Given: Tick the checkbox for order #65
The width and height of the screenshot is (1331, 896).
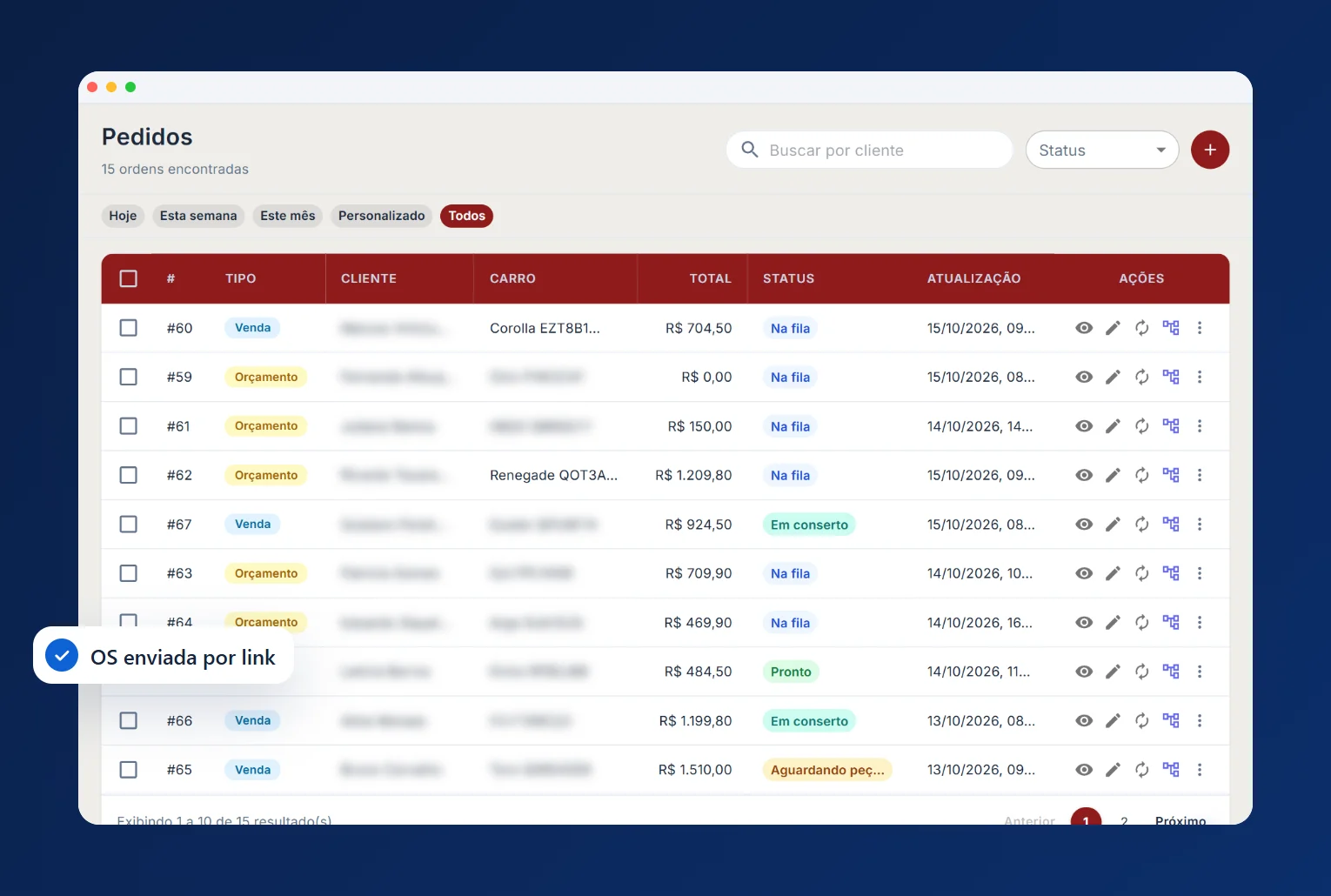Looking at the screenshot, I should [129, 770].
